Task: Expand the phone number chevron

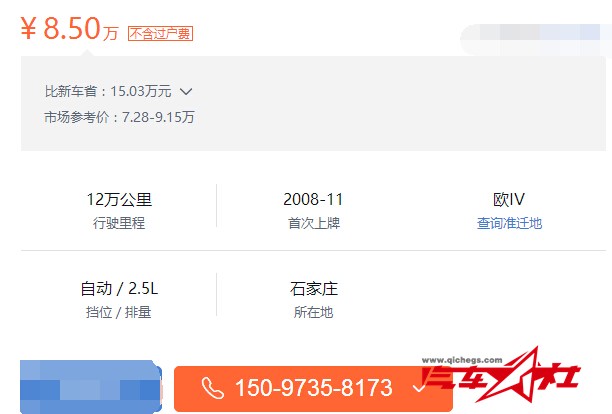Action: [419, 388]
